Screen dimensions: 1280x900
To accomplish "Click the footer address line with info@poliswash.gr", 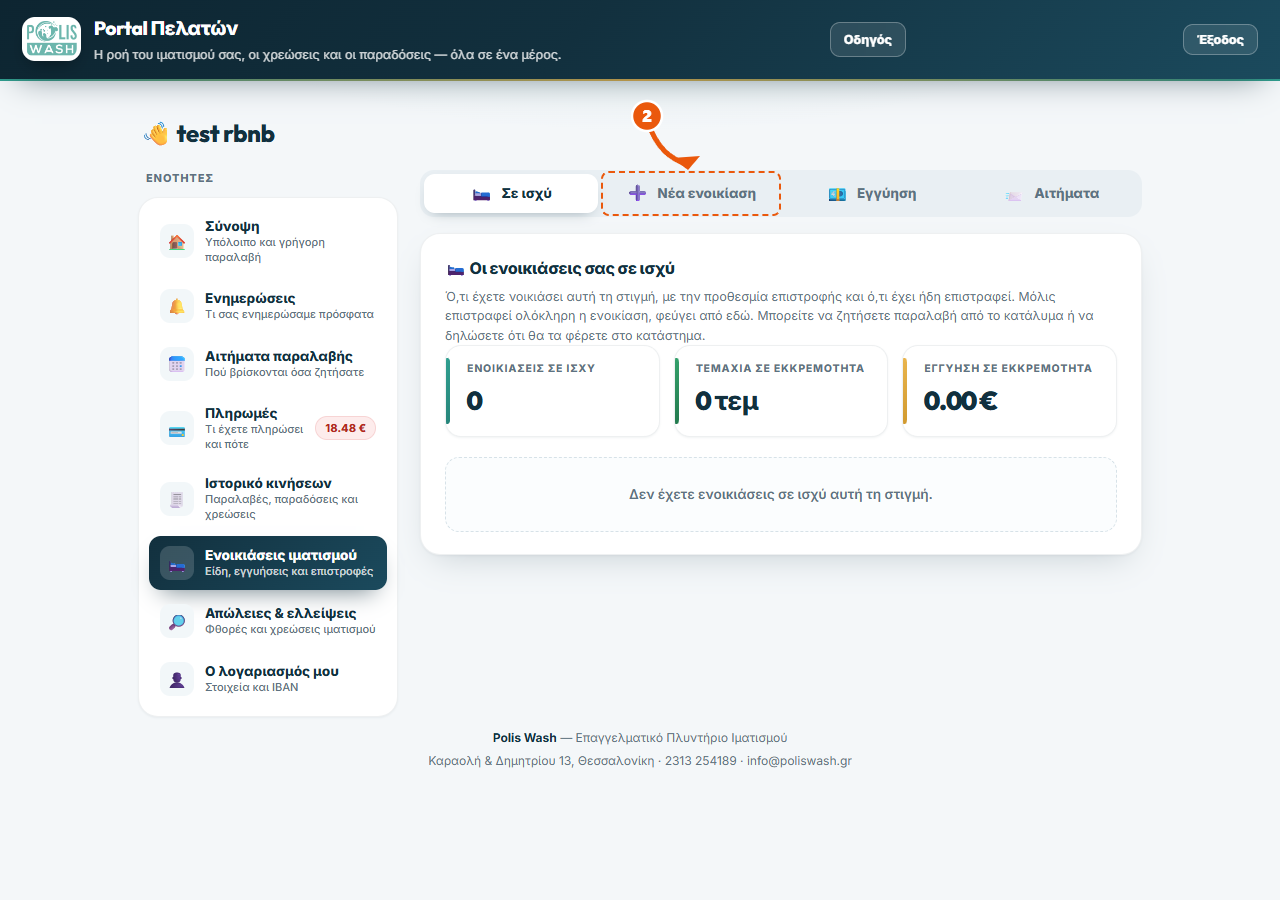I will coord(640,761).
